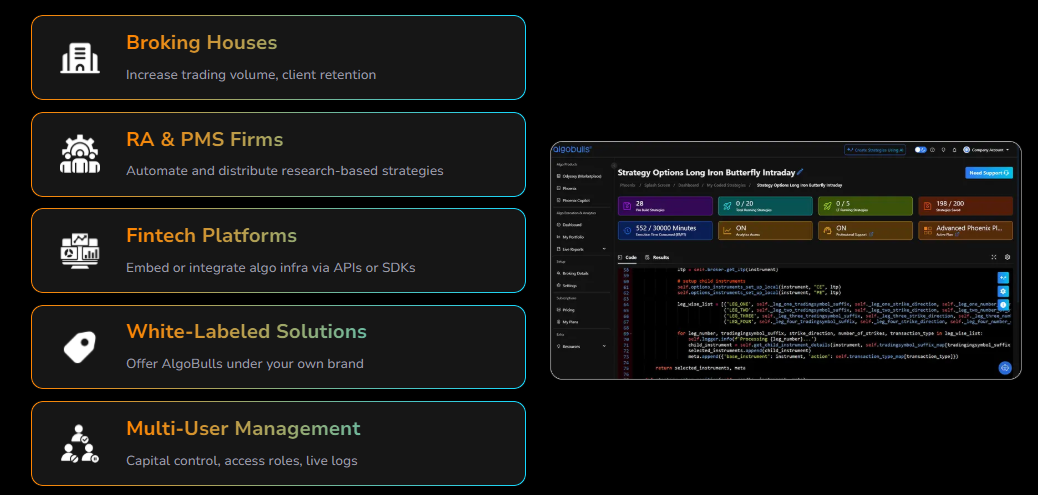Image resolution: width=1038 pixels, height=495 pixels.
Task: Click Create Strategies using AI button
Action: click(875, 150)
